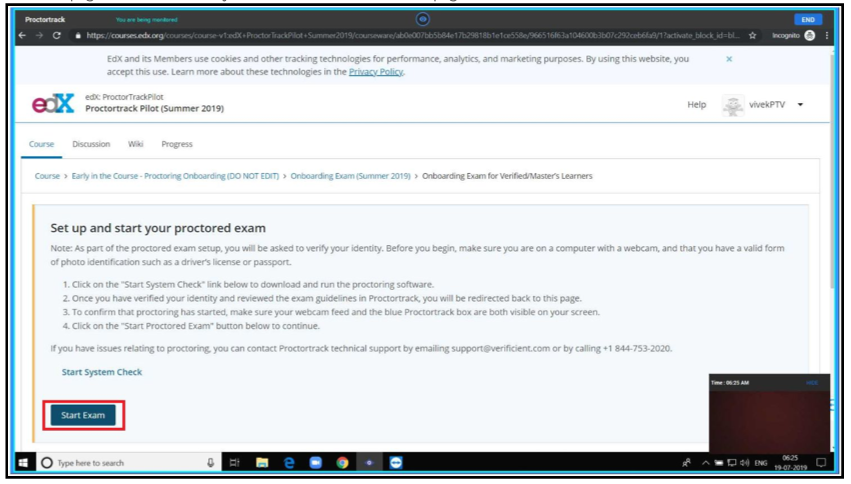
Task: Expand the vivekPTV account dropdown arrow
Action: click(800, 105)
